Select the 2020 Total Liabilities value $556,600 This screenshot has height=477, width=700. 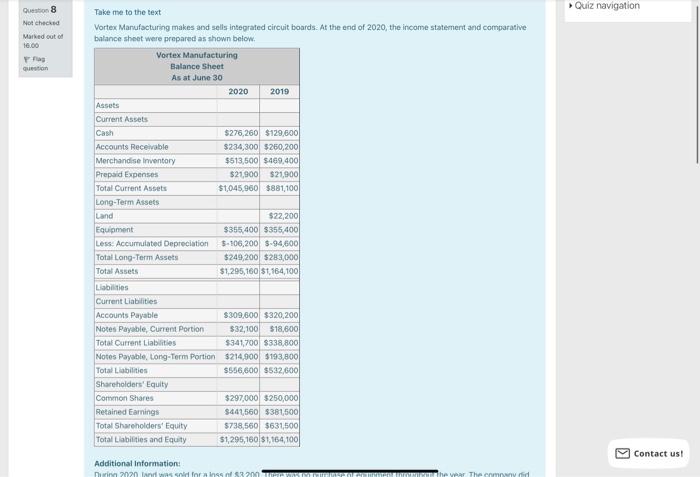(241, 371)
